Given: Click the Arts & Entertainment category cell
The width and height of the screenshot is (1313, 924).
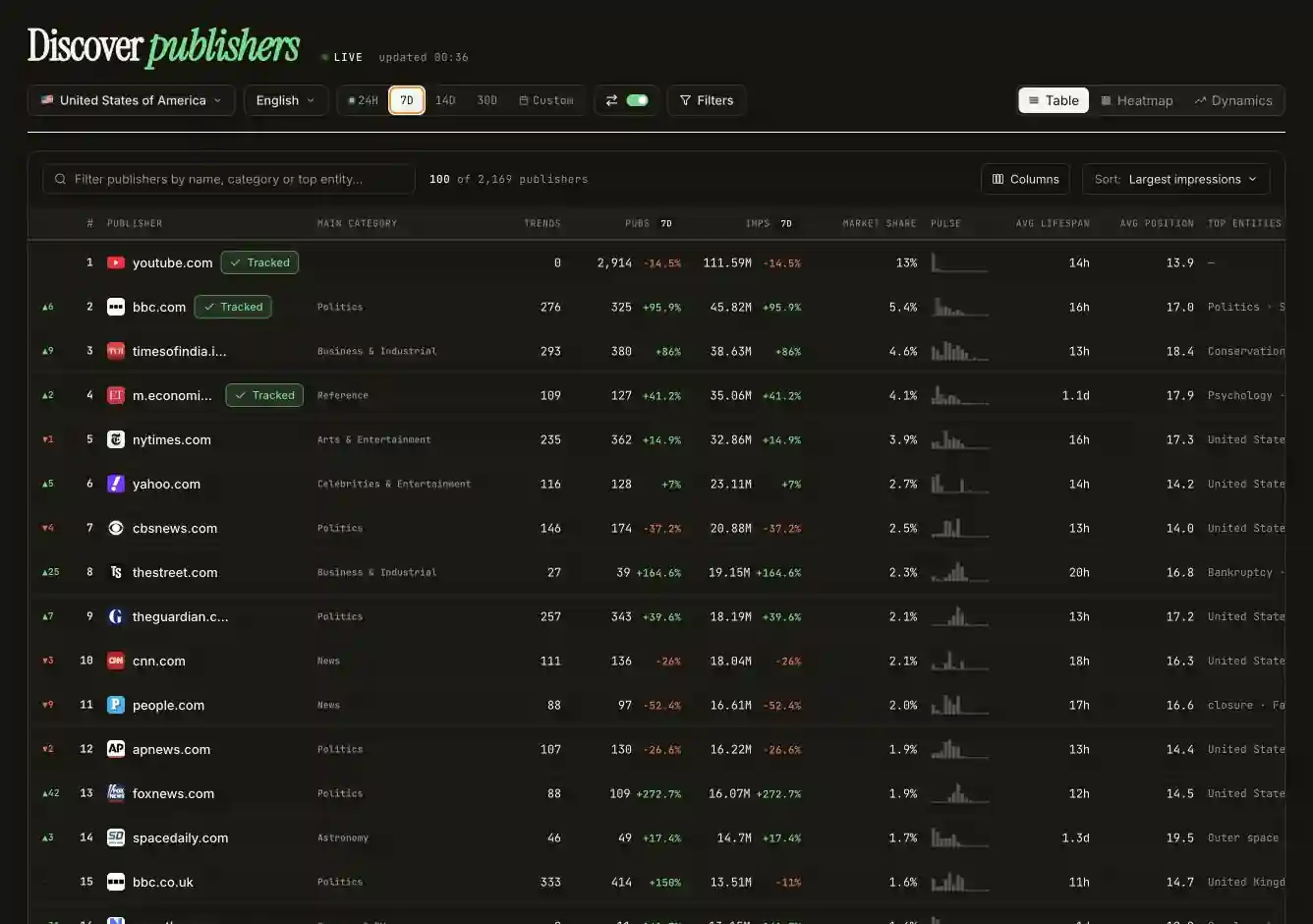Looking at the screenshot, I should pyautogui.click(x=373, y=439).
